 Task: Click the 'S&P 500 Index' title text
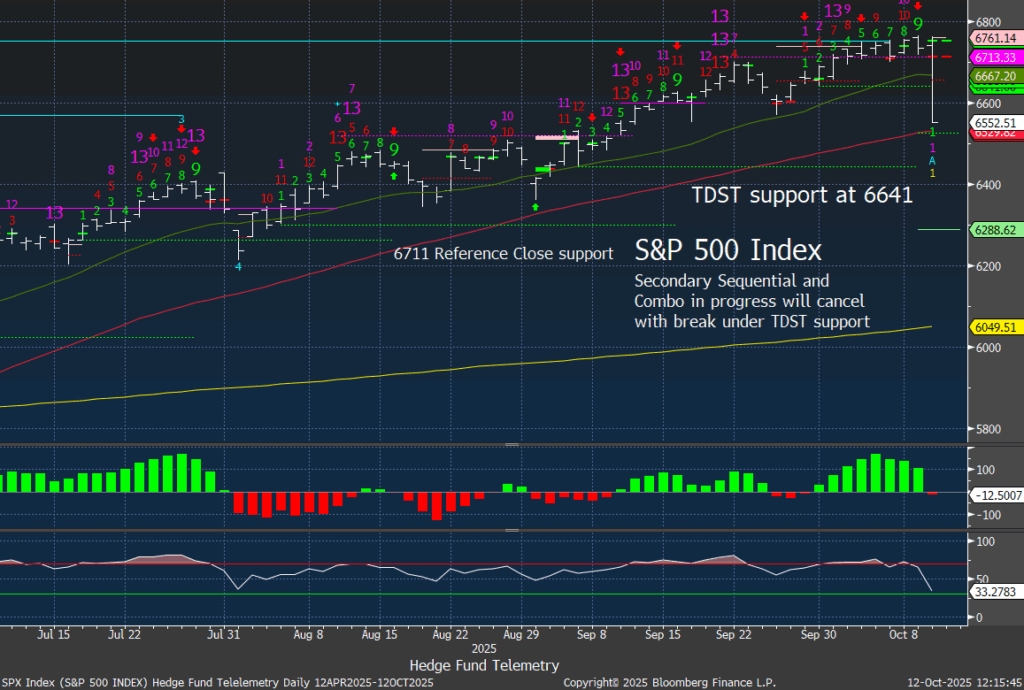pos(728,250)
